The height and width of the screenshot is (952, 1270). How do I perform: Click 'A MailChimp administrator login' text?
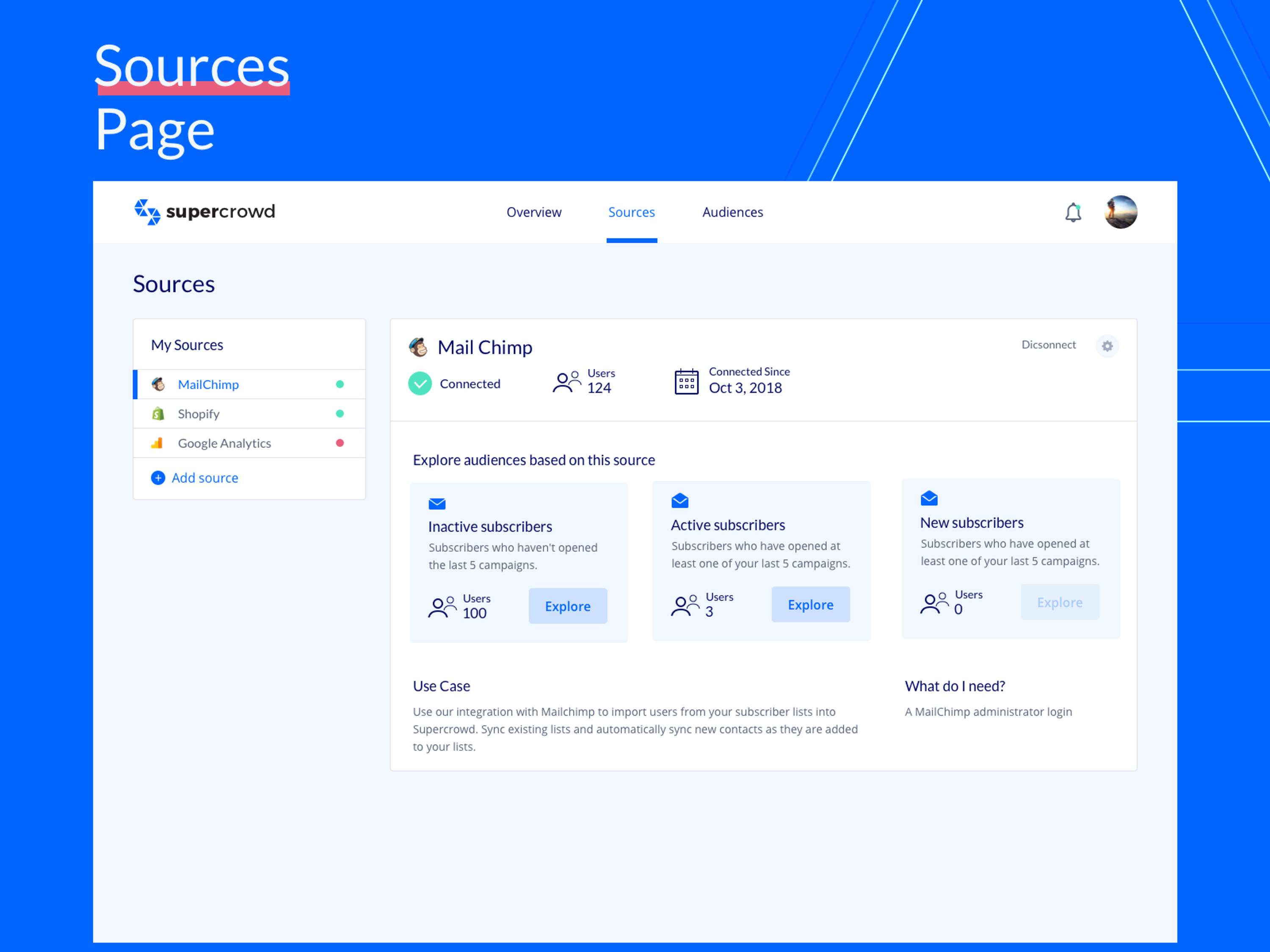click(x=988, y=712)
